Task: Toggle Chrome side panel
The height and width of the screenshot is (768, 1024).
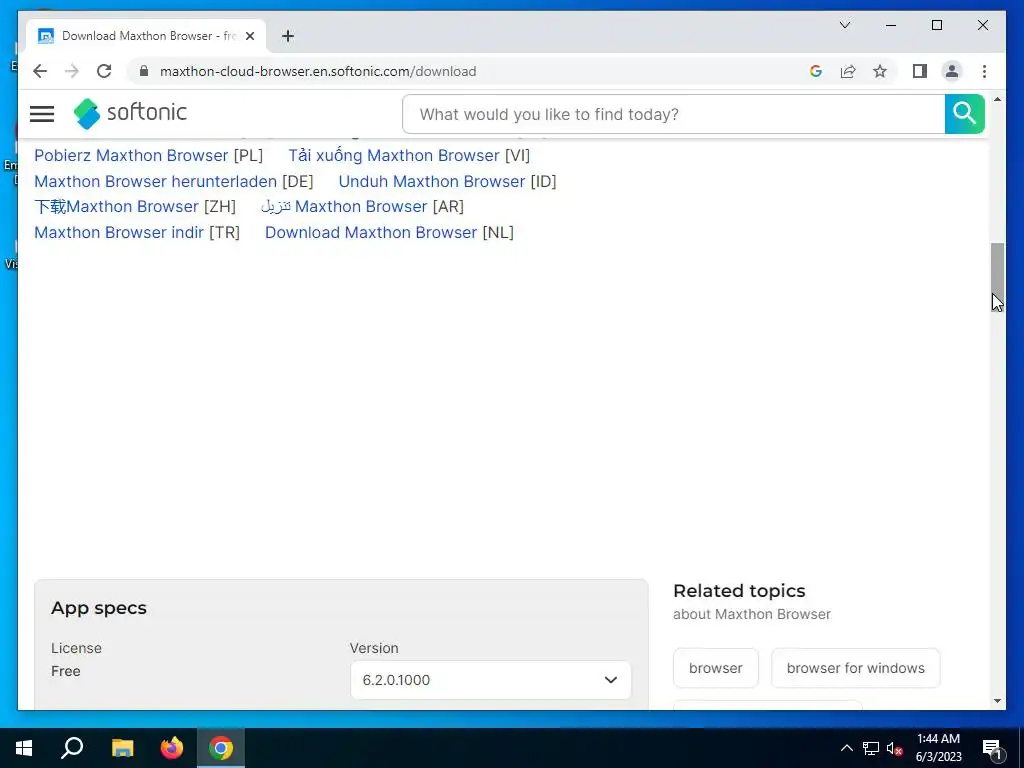Action: tap(920, 71)
